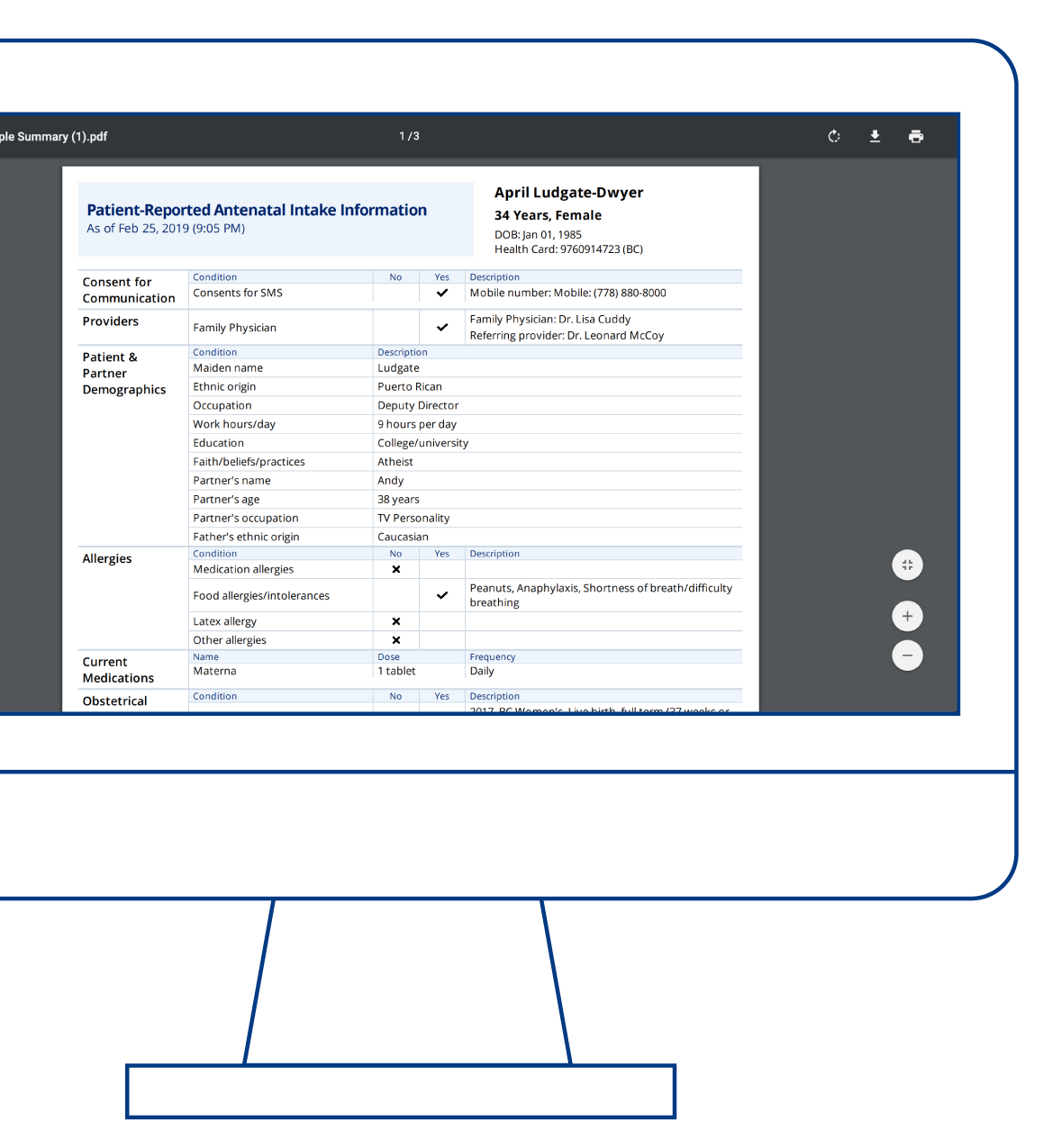Viewport: 1061px width, 1148px height.
Task: Click the 9 hours per day value
Action: pyautogui.click(x=417, y=424)
